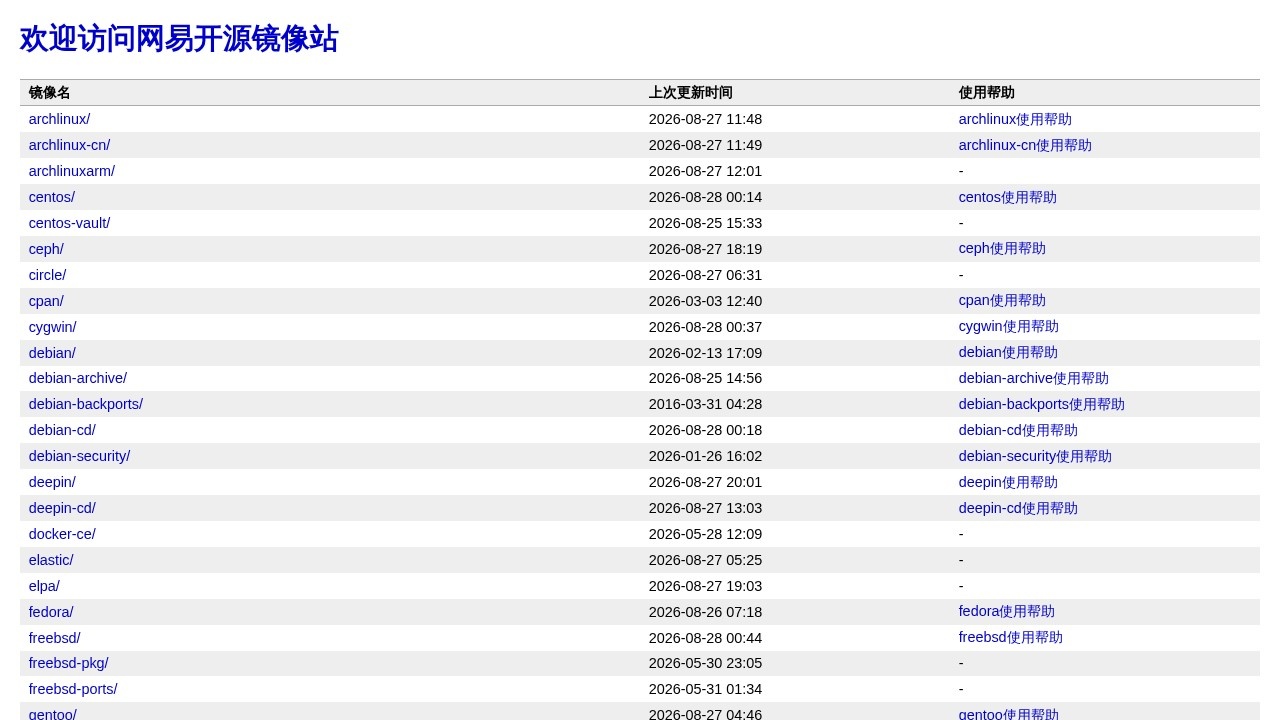This screenshot has height=720, width=1280.
Task: View debian-archive使用帮助 help link
Action: pos(1034,378)
